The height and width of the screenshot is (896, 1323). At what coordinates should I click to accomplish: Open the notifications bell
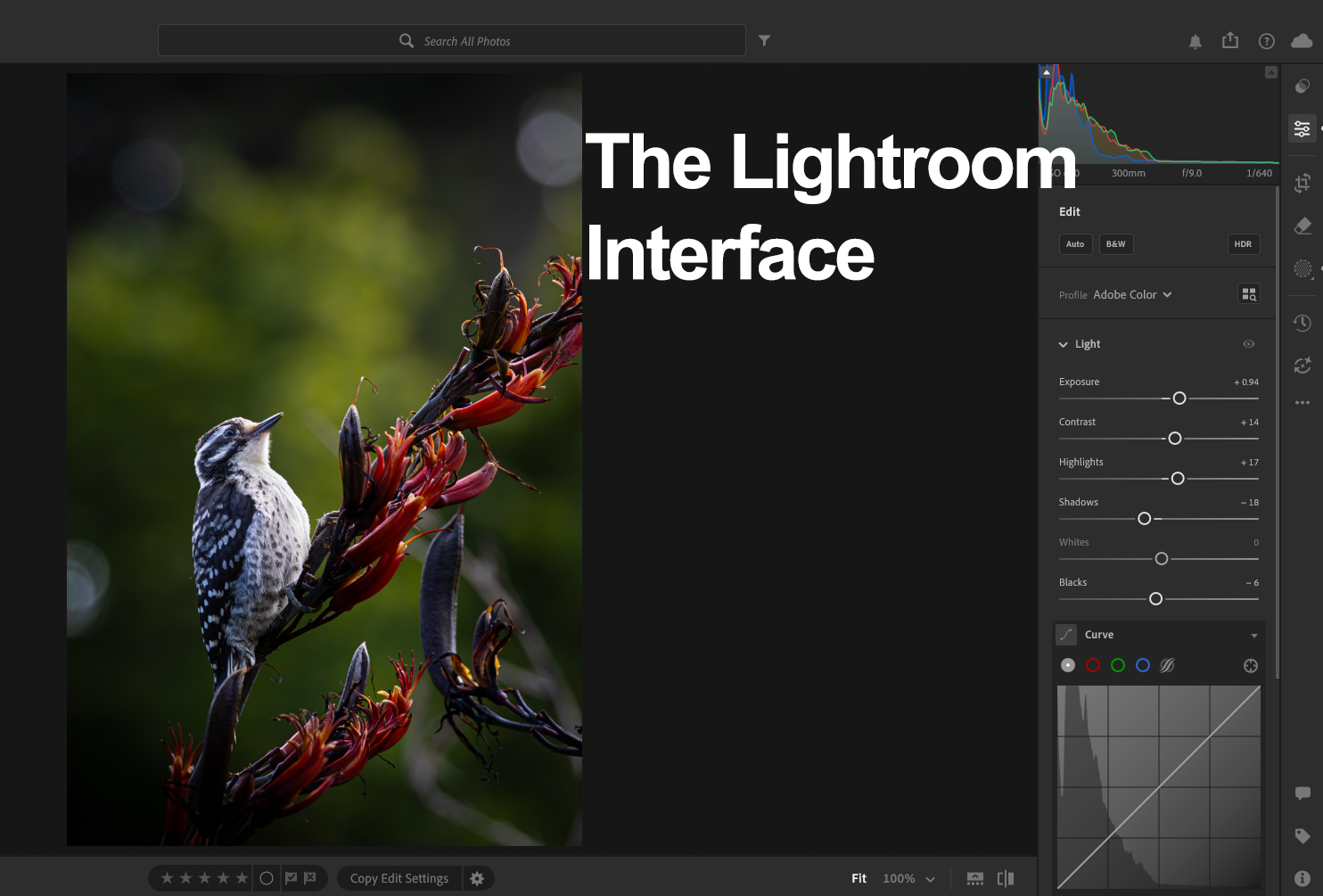(x=1196, y=41)
